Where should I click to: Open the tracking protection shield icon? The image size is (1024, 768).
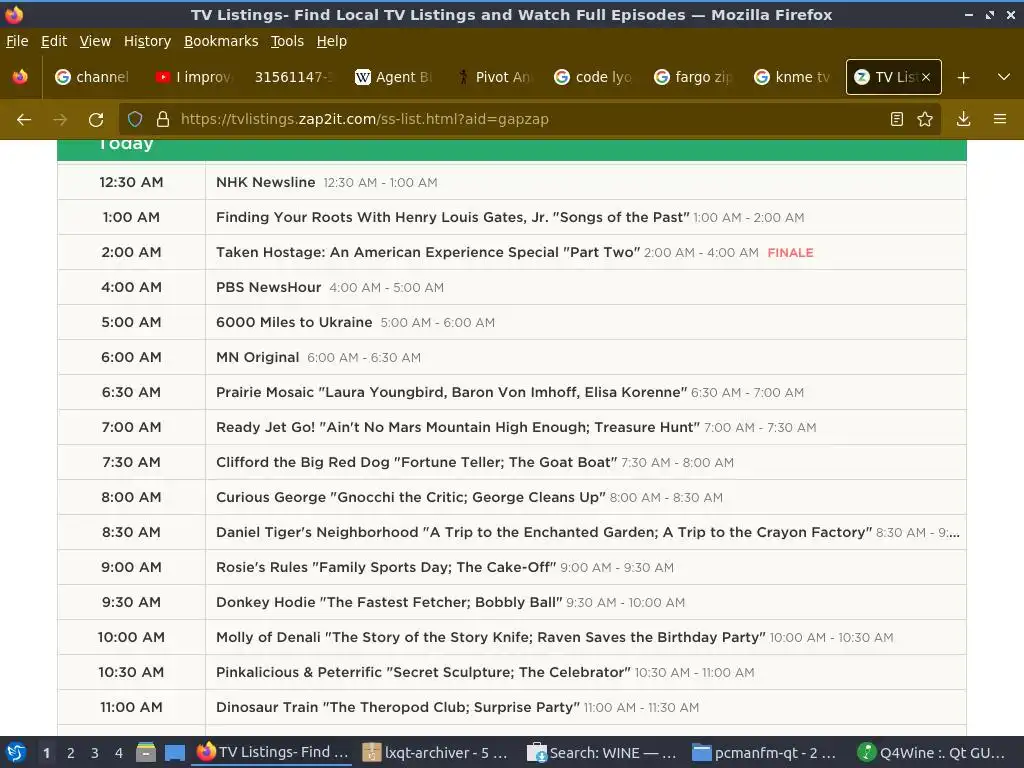tap(135, 119)
